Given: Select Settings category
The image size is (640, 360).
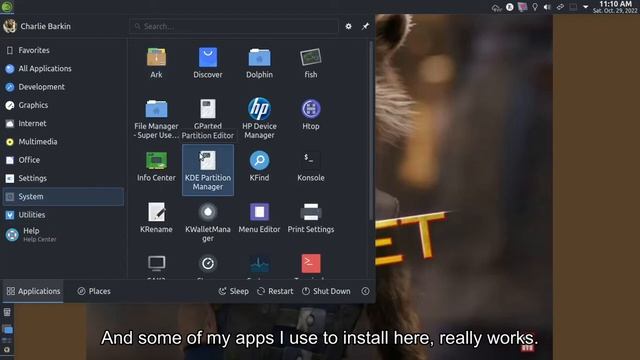Looking at the screenshot, I should [x=63, y=178].
